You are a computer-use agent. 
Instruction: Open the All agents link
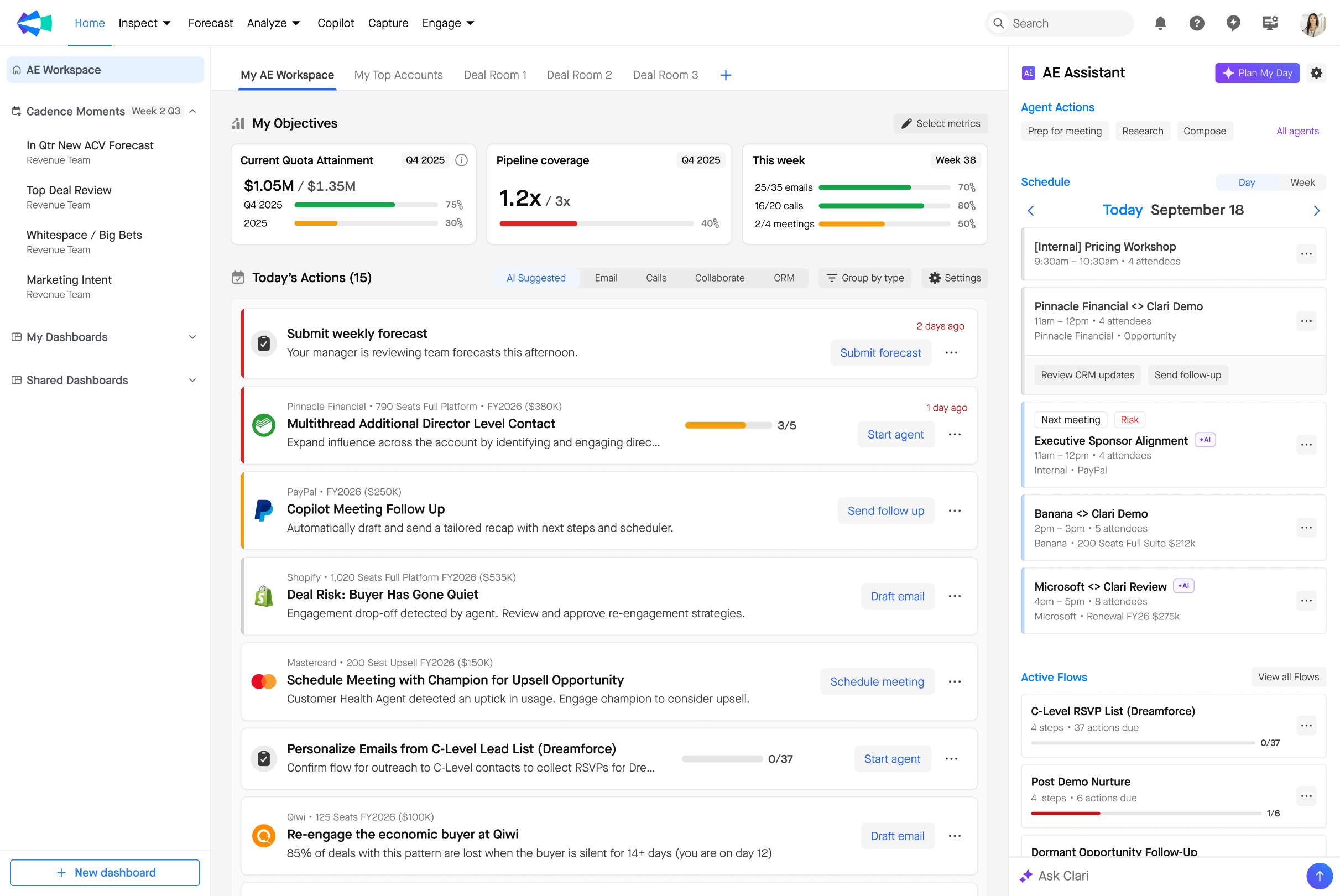1297,131
